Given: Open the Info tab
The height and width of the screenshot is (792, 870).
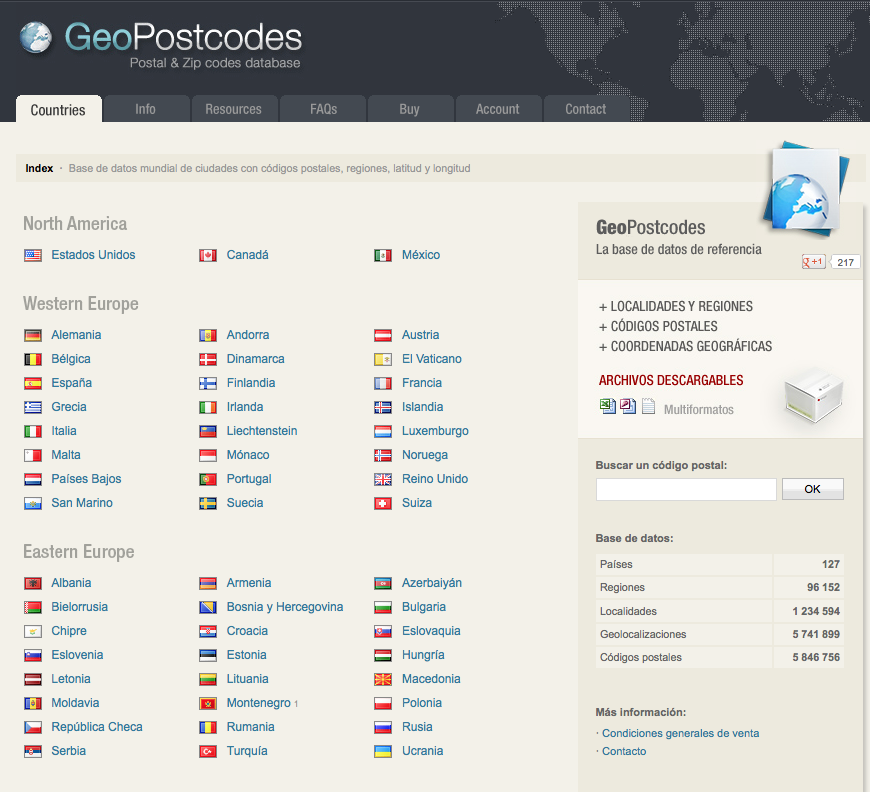Looking at the screenshot, I should pyautogui.click(x=146, y=109).
